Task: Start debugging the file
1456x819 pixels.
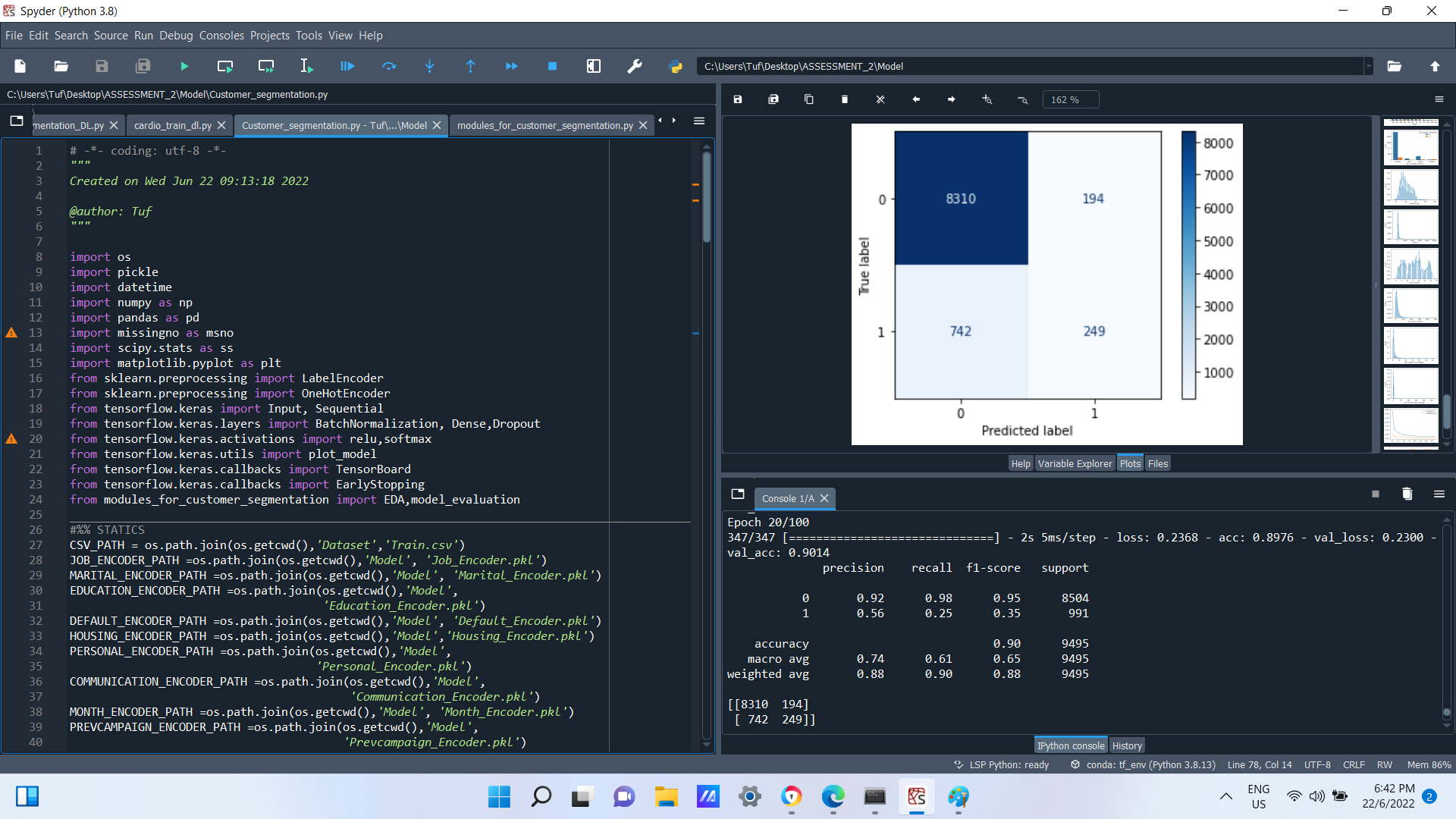Action: [347, 67]
